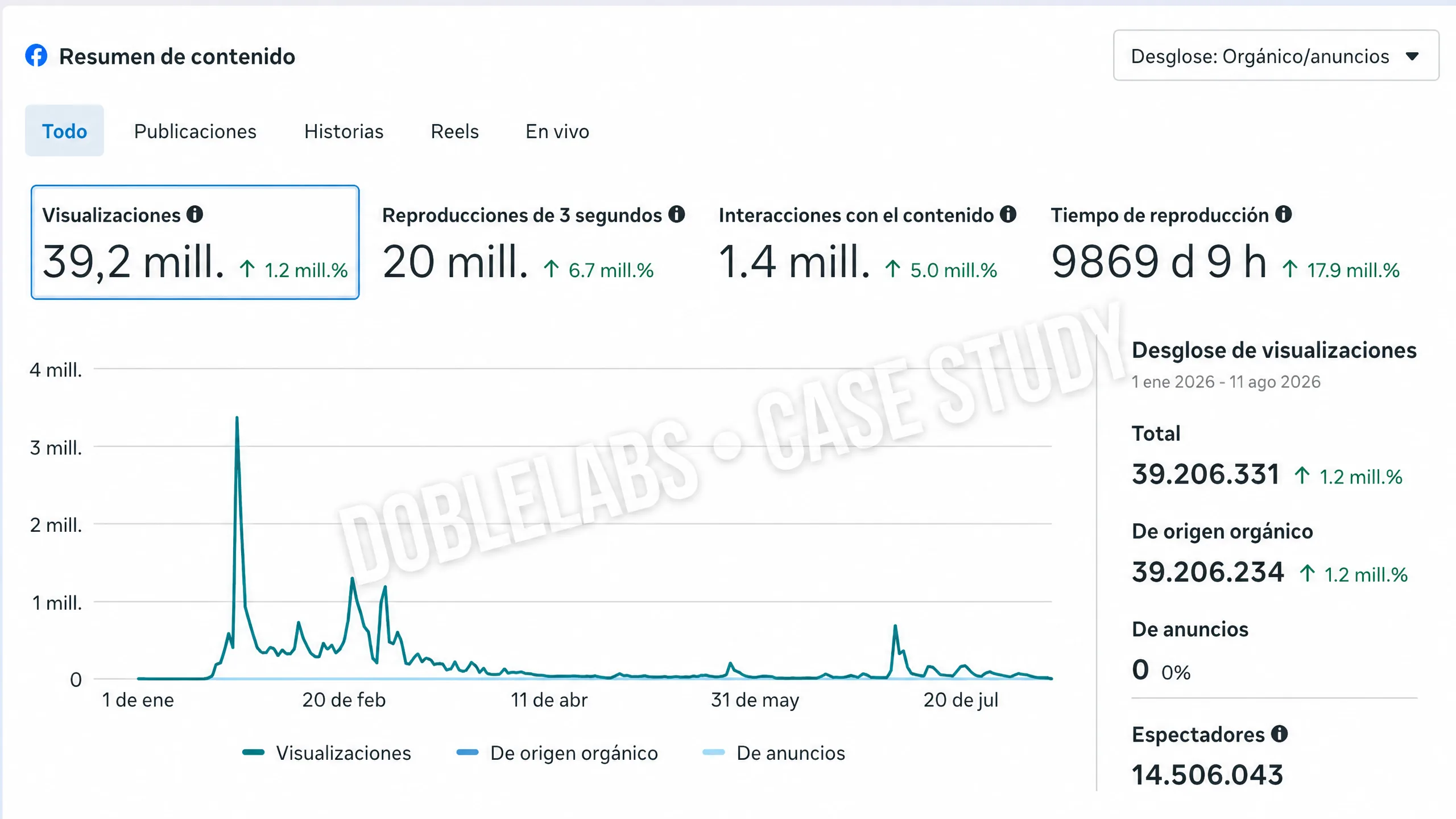Toggle the De anuncios legend swatch
This screenshot has width=1456, height=819.
pyautogui.click(x=714, y=752)
